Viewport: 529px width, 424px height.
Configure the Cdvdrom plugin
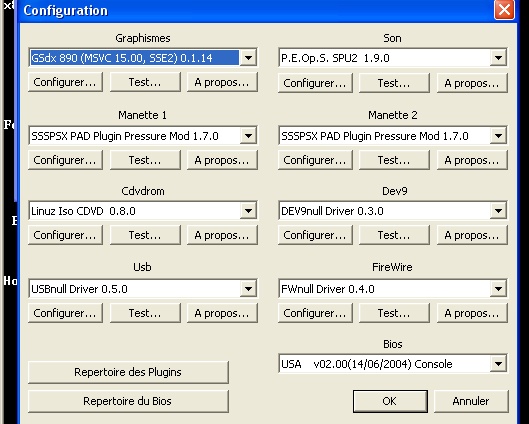pyautogui.click(x=65, y=235)
